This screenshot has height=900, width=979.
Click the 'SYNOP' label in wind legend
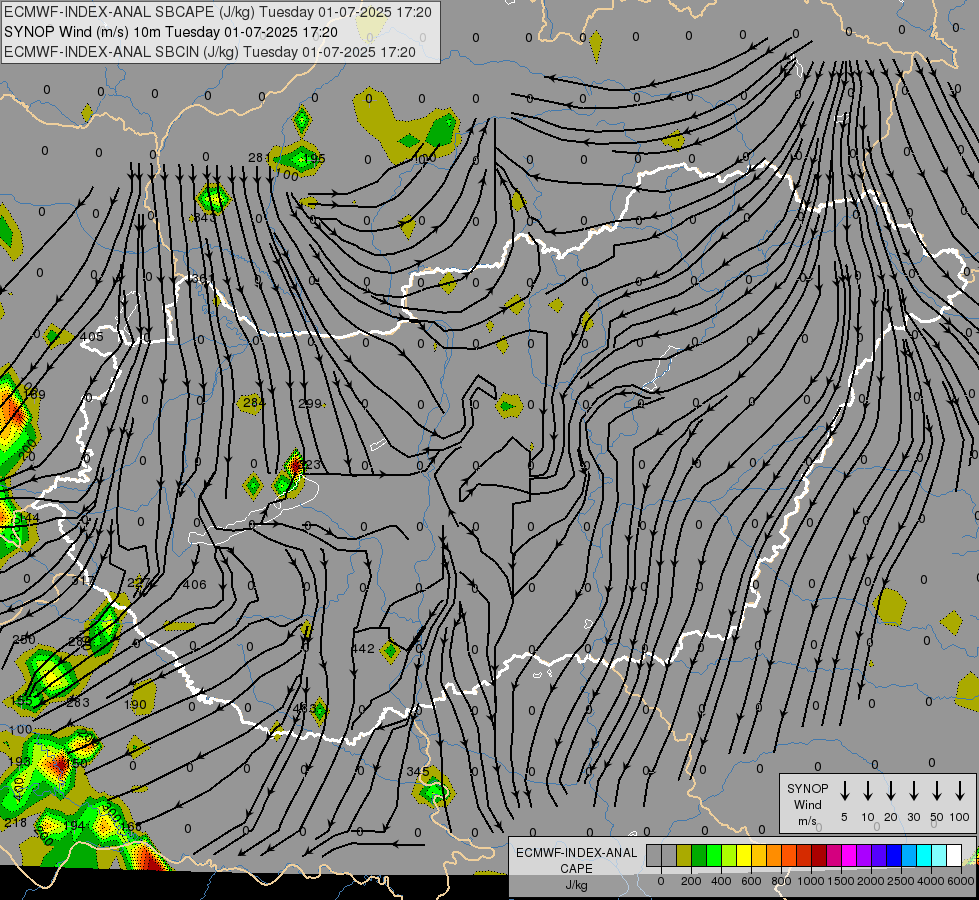(x=807, y=789)
